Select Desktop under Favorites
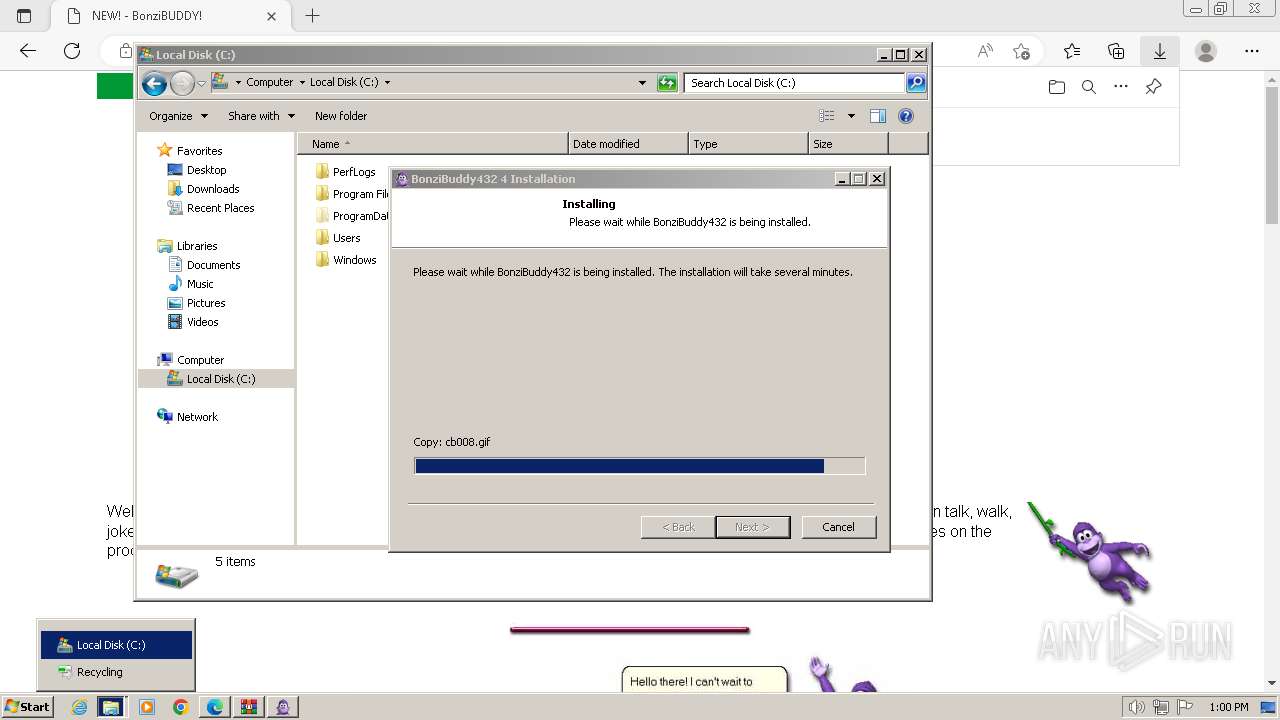Screen dimensions: 1280x720 click(206, 170)
